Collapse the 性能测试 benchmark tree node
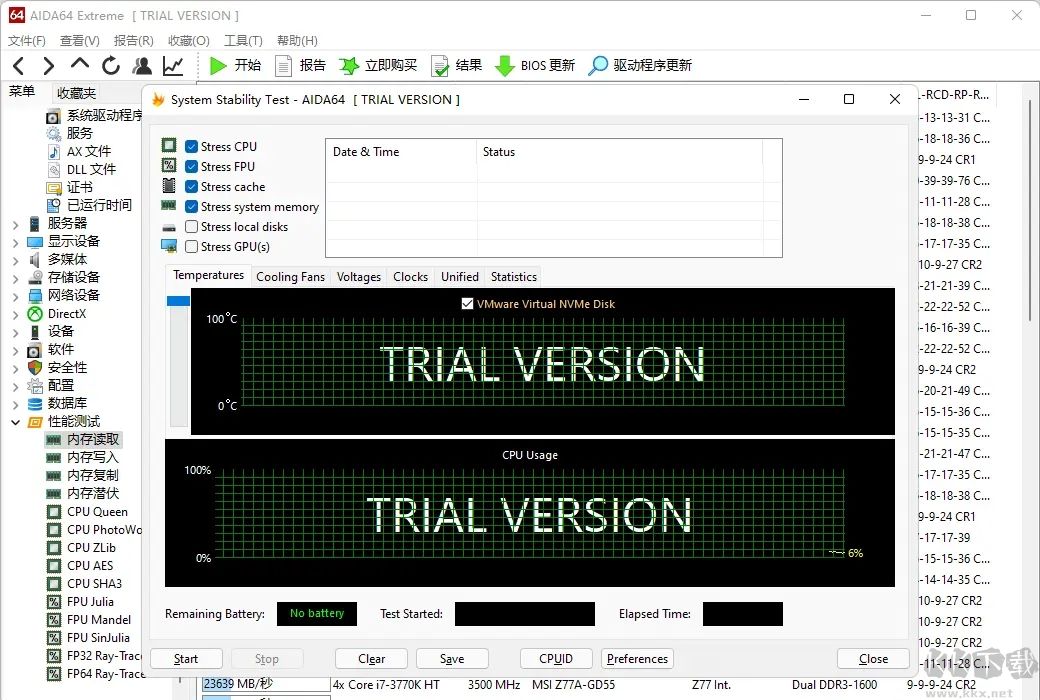This screenshot has width=1040, height=700. (x=15, y=422)
